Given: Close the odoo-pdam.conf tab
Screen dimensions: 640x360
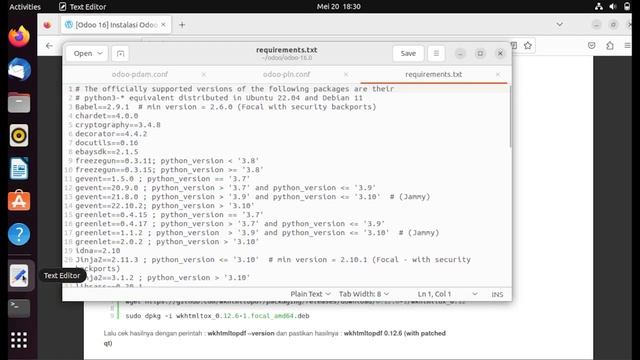Looking at the screenshot, I should (204, 74).
